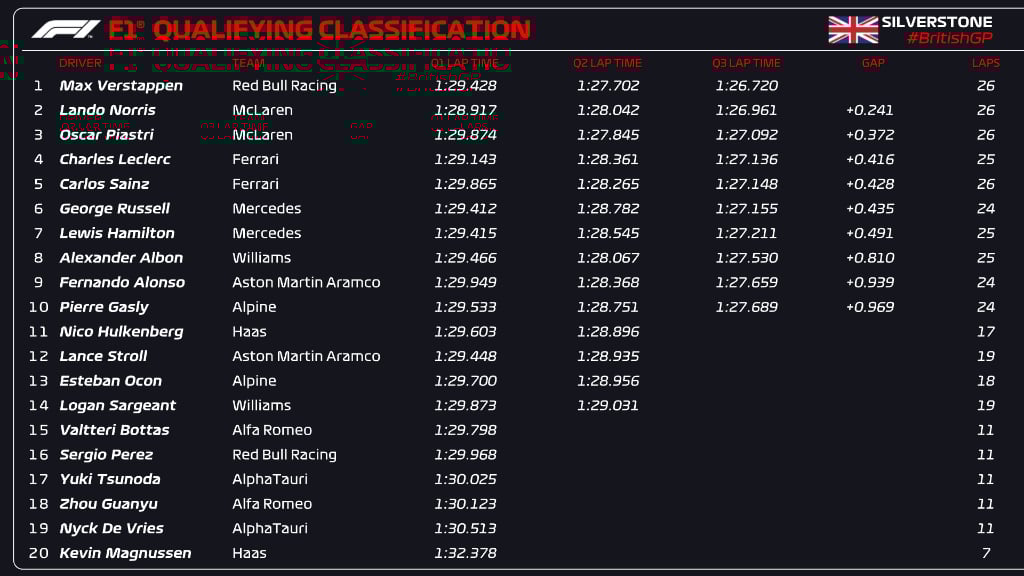Click driver name Max Verstappen
The image size is (1024, 576).
click(121, 86)
